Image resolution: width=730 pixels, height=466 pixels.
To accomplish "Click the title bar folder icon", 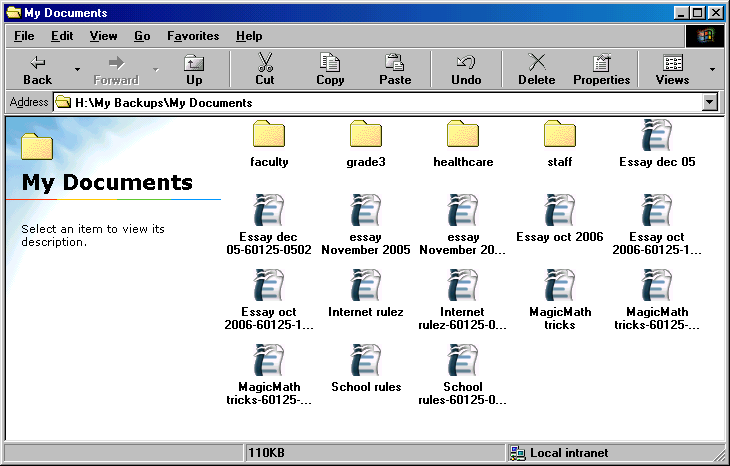I will tap(14, 12).
